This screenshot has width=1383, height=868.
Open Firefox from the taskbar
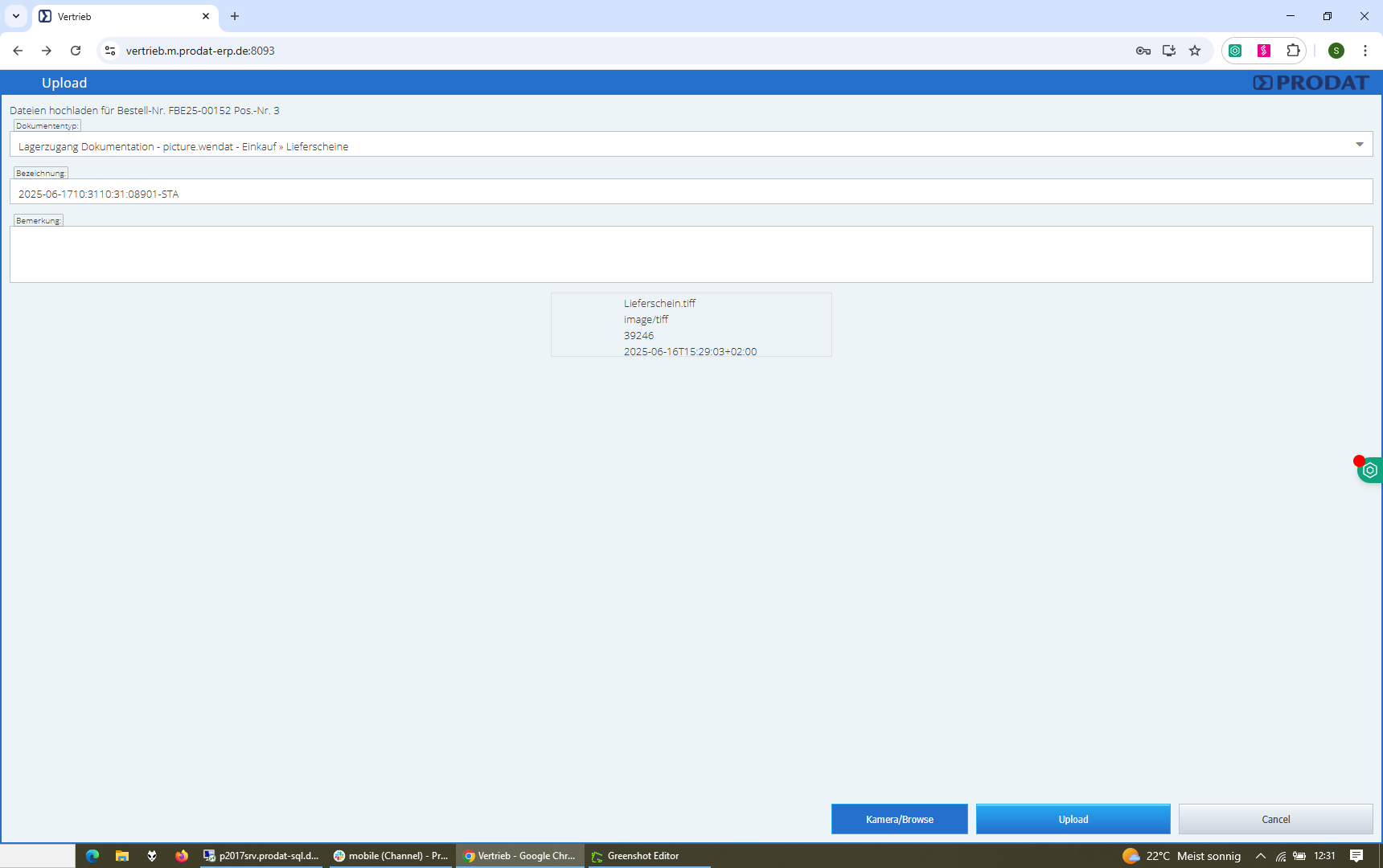pyautogui.click(x=182, y=856)
